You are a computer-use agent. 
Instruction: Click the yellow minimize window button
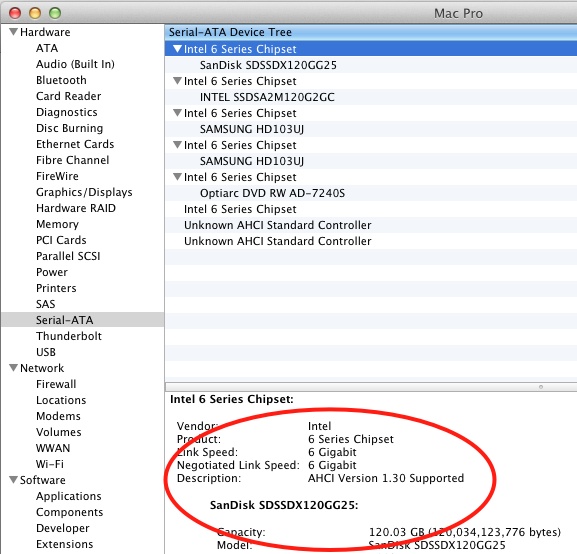(35, 13)
